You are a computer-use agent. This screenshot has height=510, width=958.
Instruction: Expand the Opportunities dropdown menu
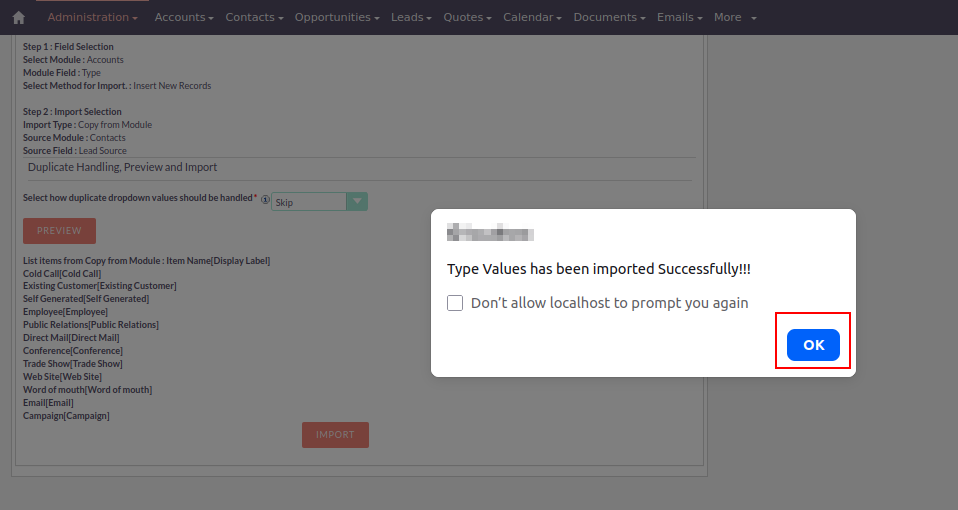(x=337, y=17)
